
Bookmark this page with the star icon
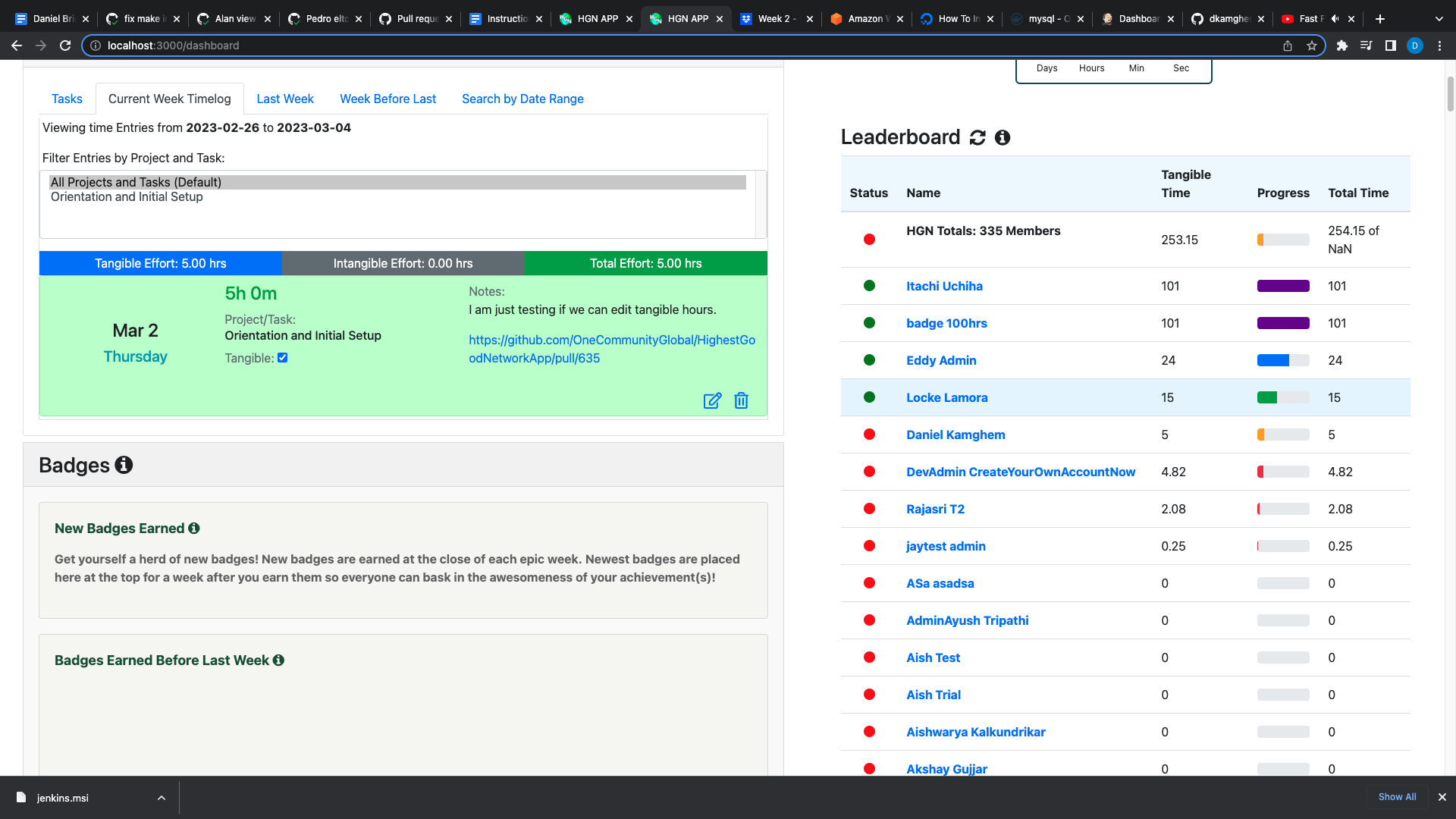[1312, 45]
